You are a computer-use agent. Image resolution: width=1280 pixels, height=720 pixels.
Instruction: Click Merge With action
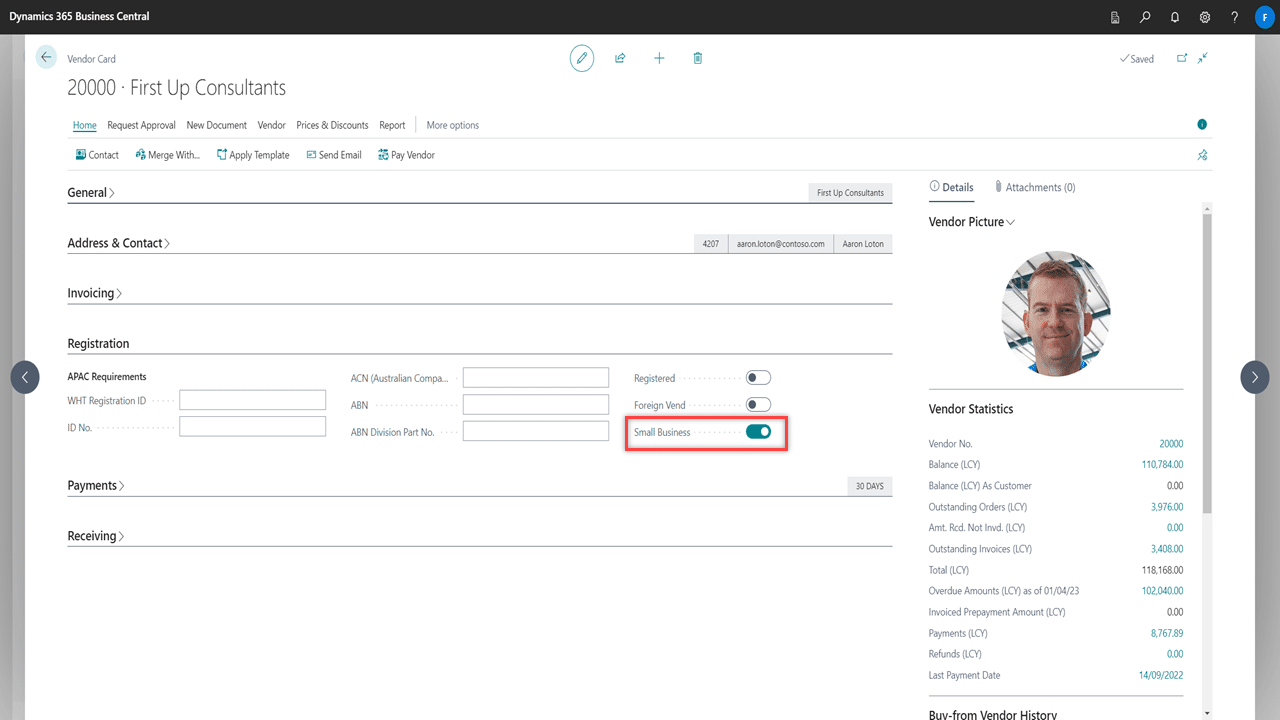pos(167,155)
